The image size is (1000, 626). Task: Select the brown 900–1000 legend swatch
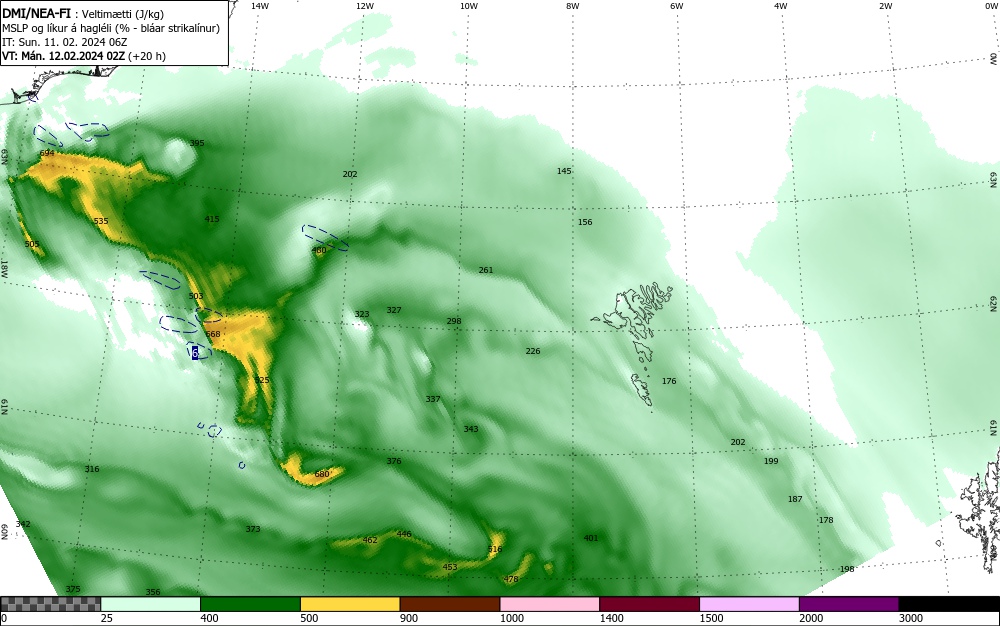(450, 604)
